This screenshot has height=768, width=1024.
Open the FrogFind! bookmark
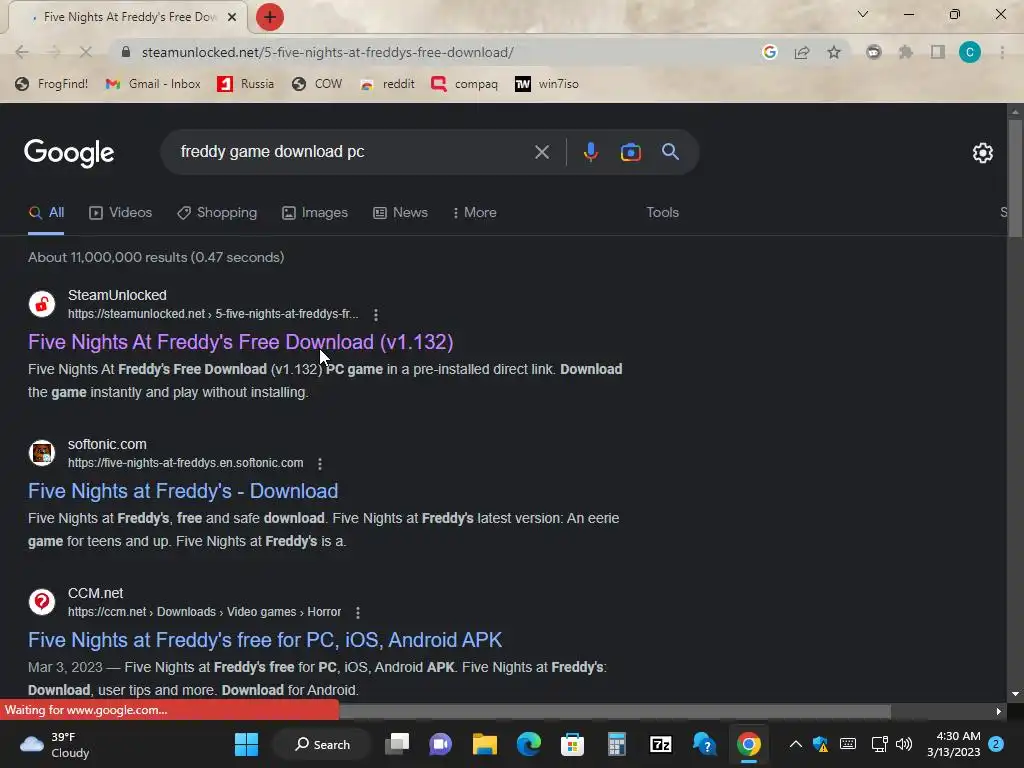pyautogui.click(x=52, y=84)
